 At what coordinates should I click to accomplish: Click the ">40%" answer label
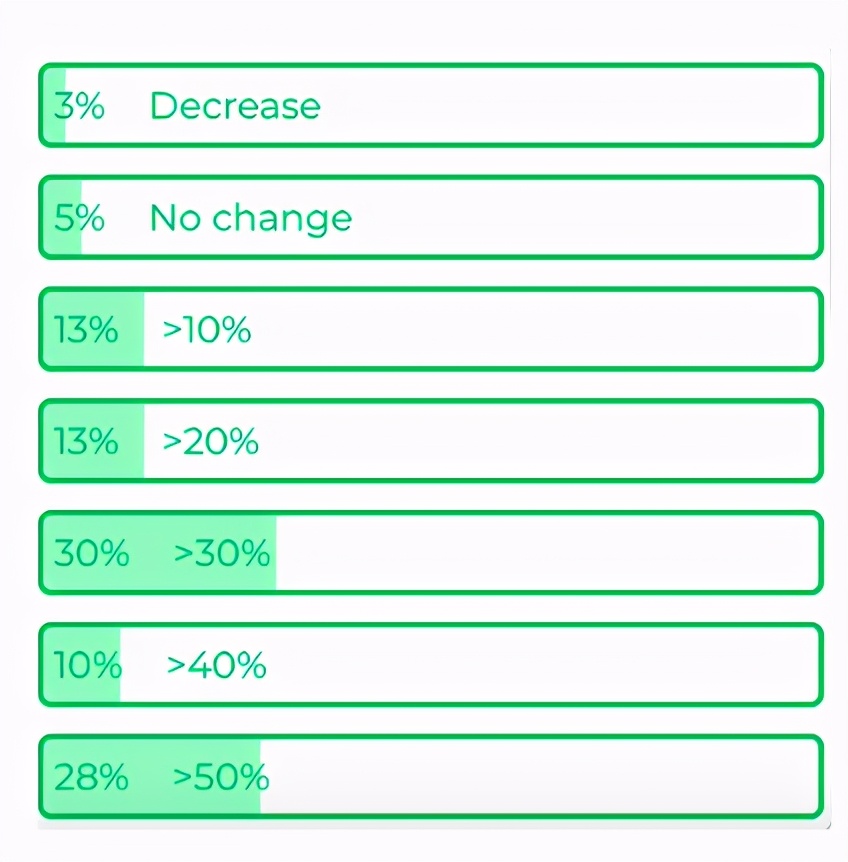tap(216, 665)
